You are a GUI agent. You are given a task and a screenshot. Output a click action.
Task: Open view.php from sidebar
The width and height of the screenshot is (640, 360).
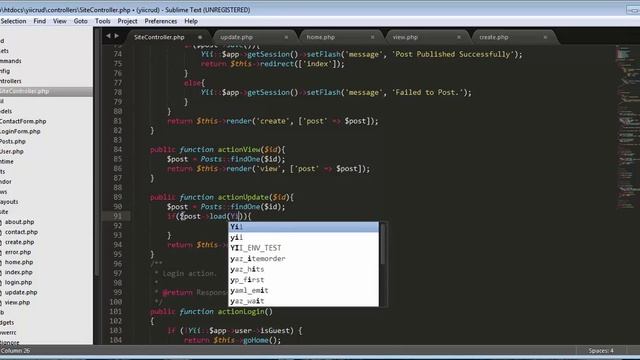tap(17, 302)
